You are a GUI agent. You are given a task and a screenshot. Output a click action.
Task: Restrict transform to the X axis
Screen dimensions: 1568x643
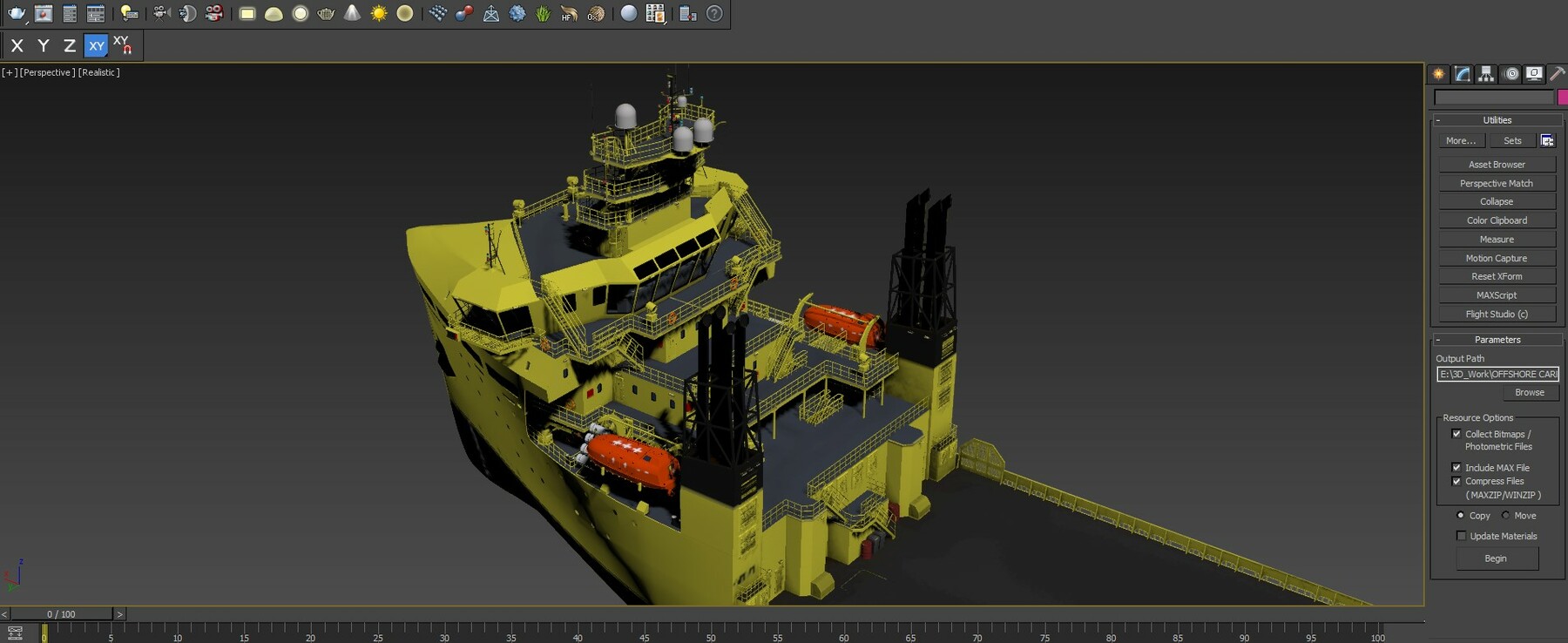[17, 45]
